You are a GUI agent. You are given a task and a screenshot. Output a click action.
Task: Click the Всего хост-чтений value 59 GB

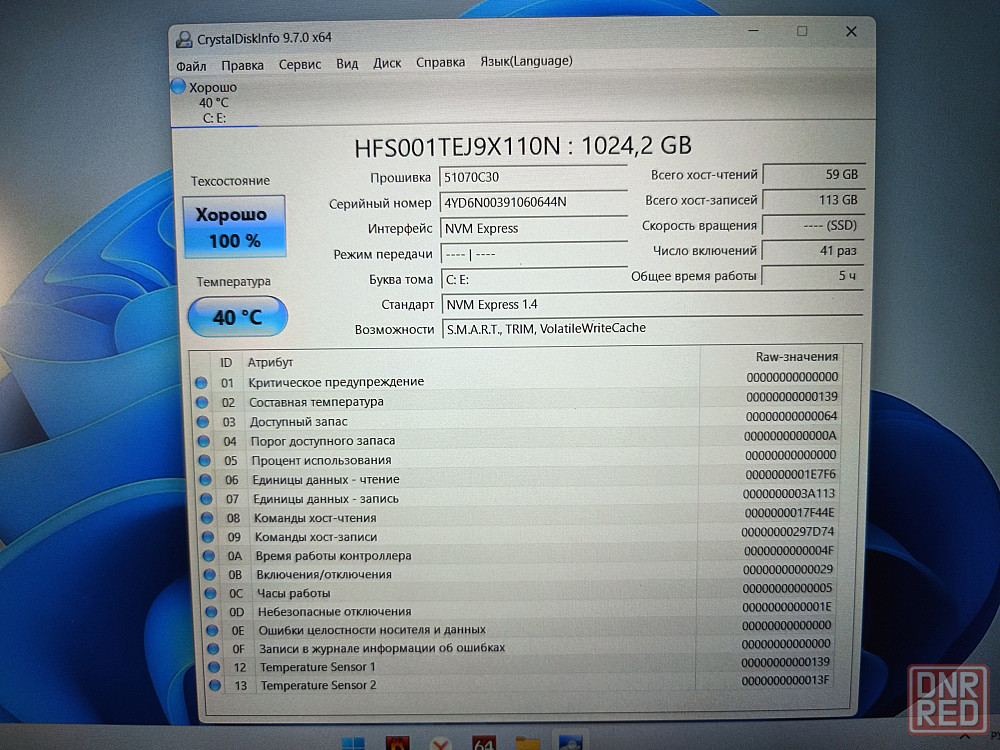tap(813, 174)
